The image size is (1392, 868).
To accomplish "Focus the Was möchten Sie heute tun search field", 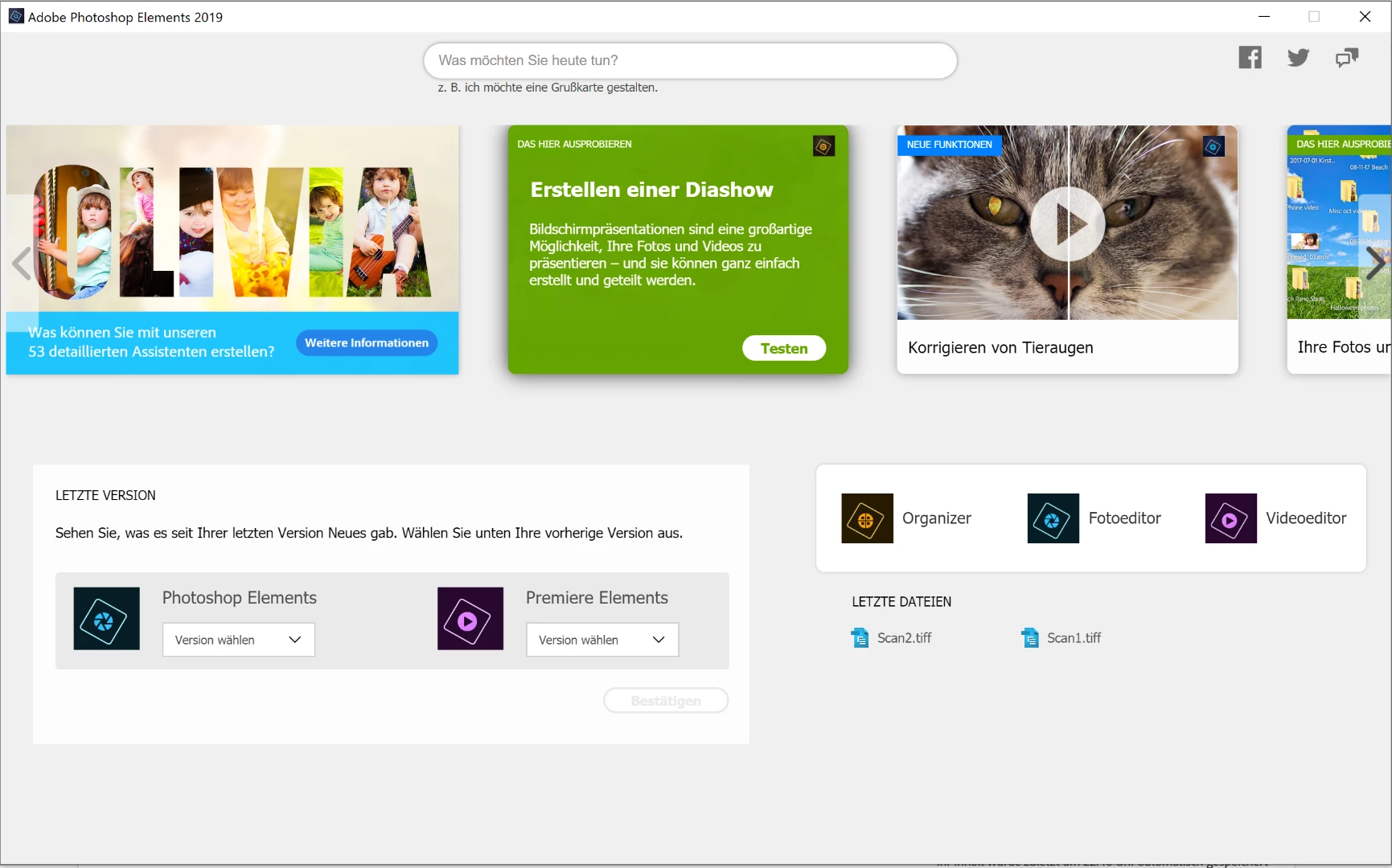I will (x=690, y=61).
